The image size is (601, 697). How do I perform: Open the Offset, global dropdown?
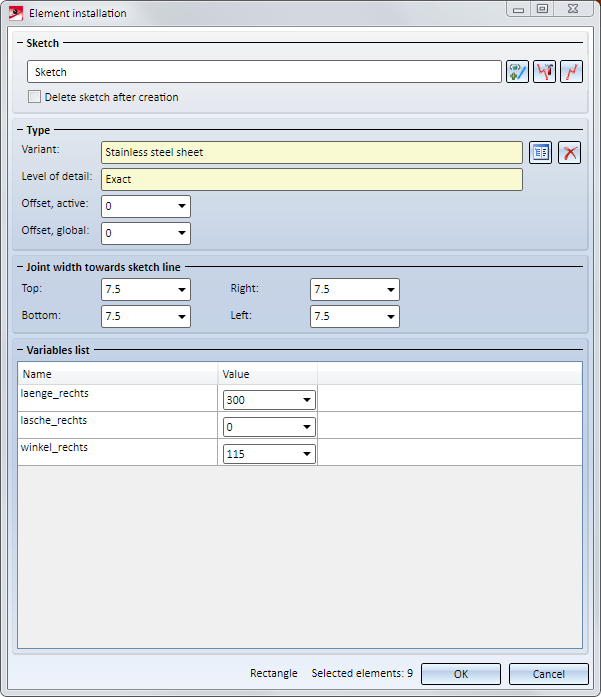point(182,233)
